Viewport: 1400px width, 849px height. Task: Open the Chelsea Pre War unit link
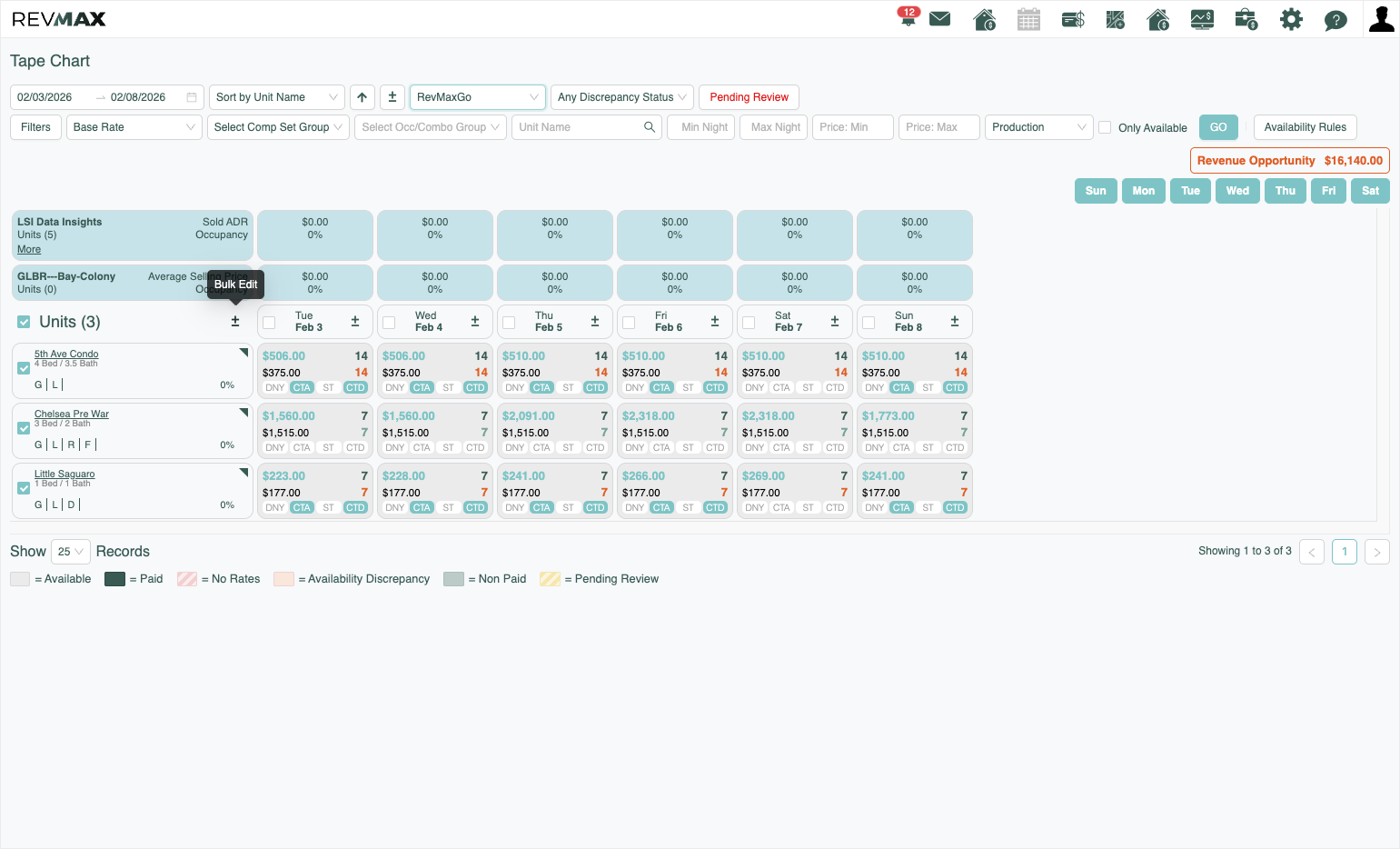[72, 414]
